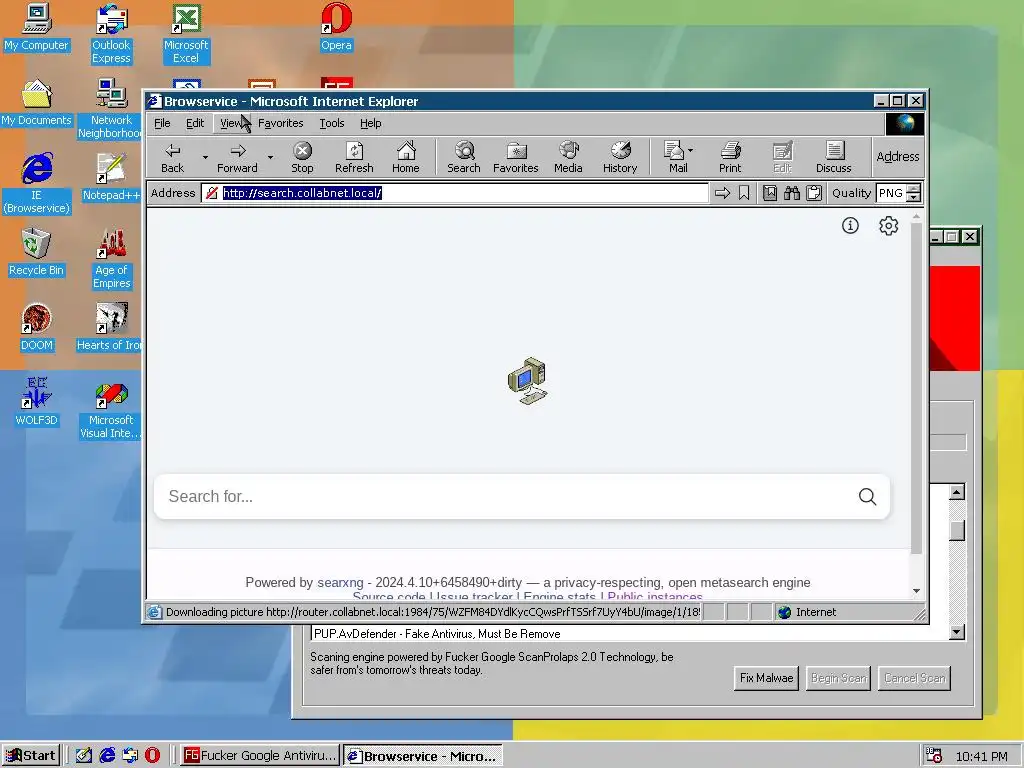Open the Quality PNG format dropdown

tap(914, 193)
